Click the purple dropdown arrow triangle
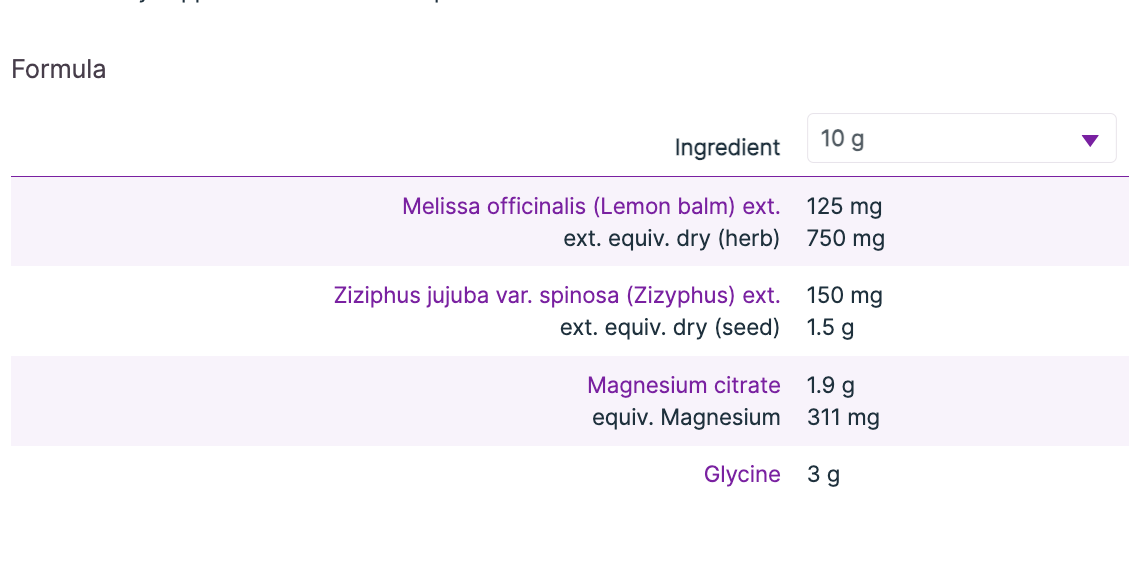 click(1090, 140)
